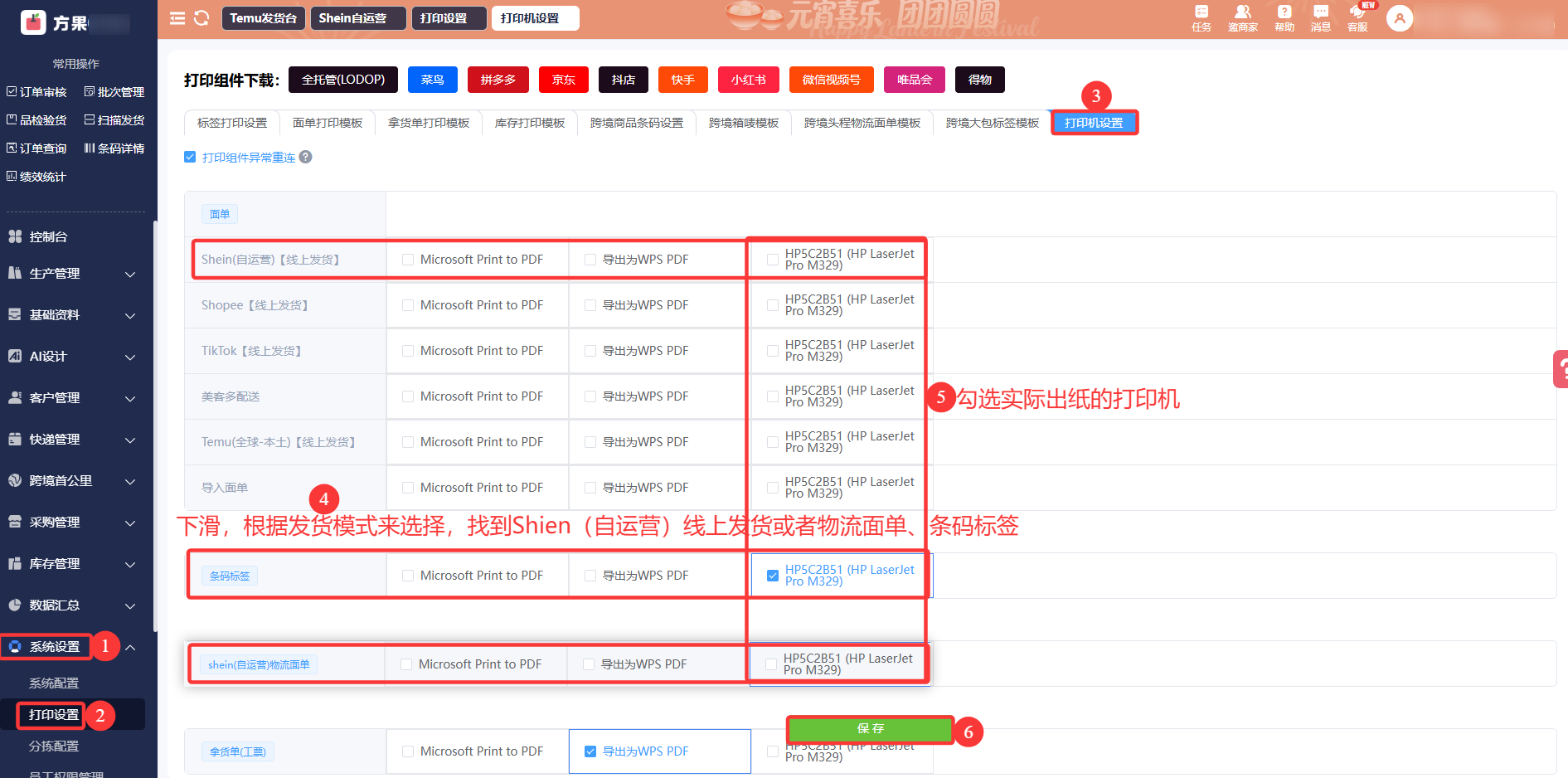Expand the 采购管理 menu chevron
Screen dimensions: 1568x778
tap(130, 523)
